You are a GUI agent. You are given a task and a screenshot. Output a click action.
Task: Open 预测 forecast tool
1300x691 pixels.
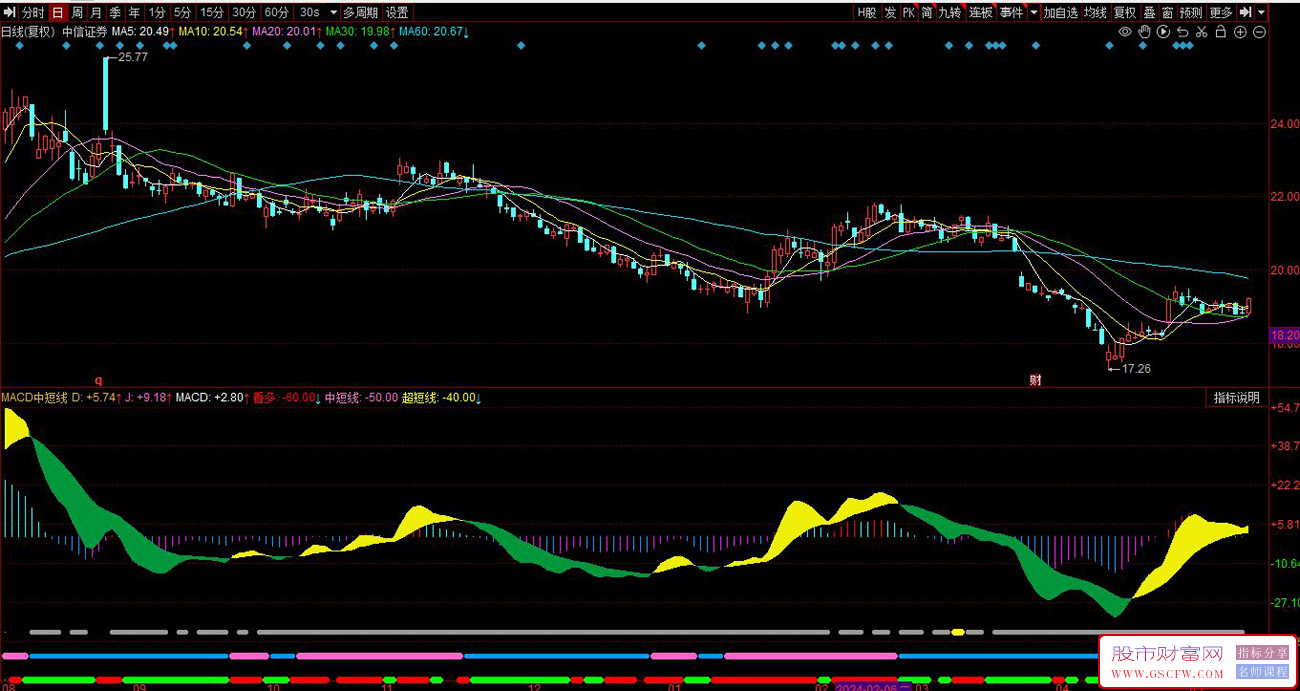tap(1191, 12)
